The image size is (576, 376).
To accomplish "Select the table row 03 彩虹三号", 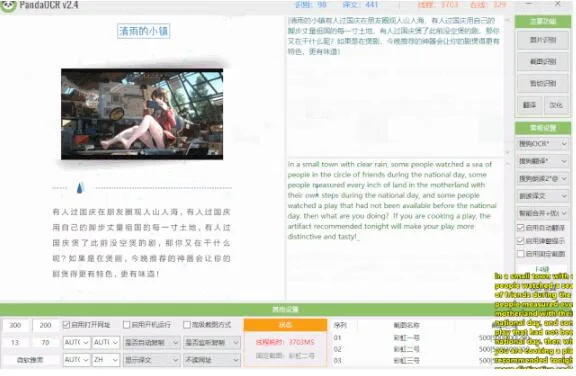I will (411, 361).
